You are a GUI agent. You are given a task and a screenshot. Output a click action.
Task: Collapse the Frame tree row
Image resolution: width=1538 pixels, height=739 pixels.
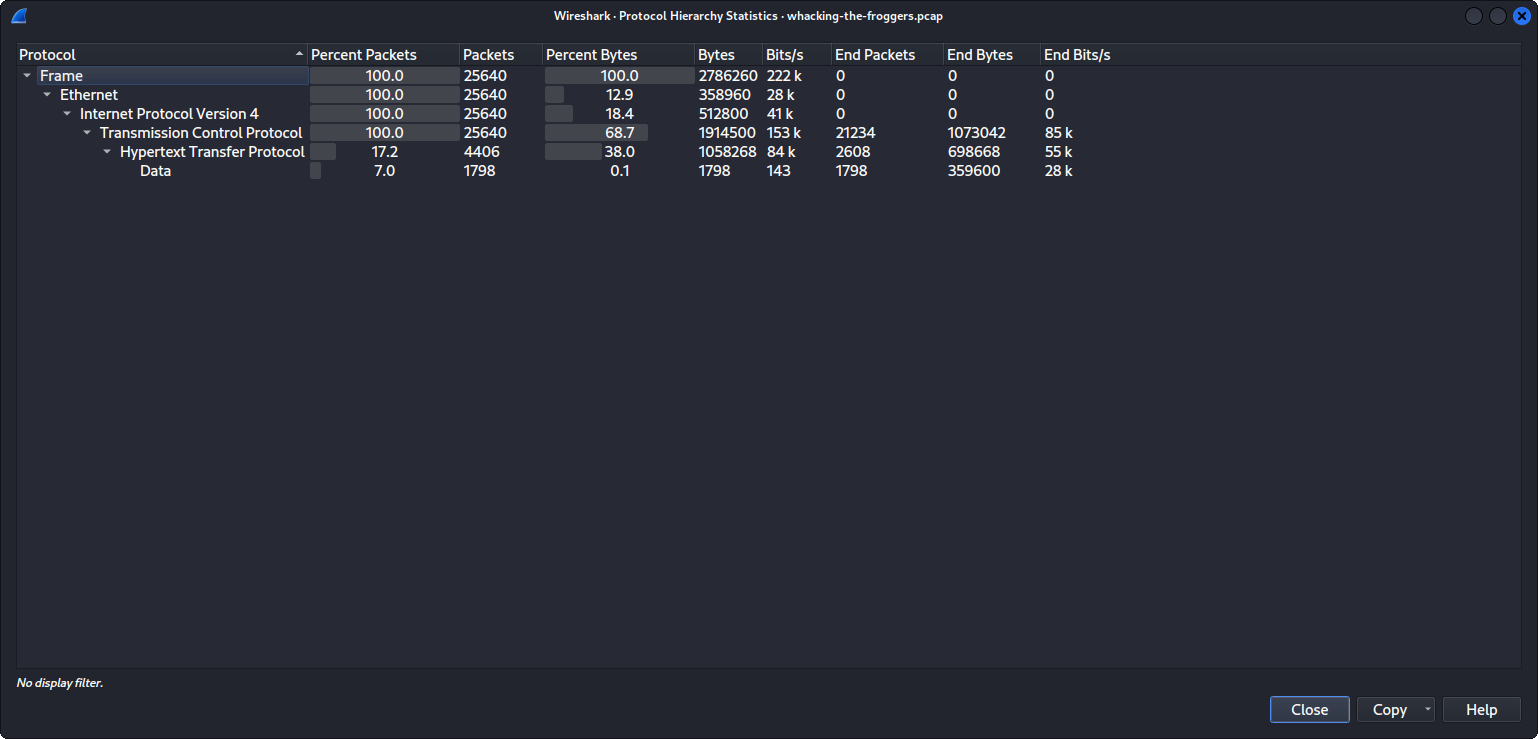(x=27, y=76)
